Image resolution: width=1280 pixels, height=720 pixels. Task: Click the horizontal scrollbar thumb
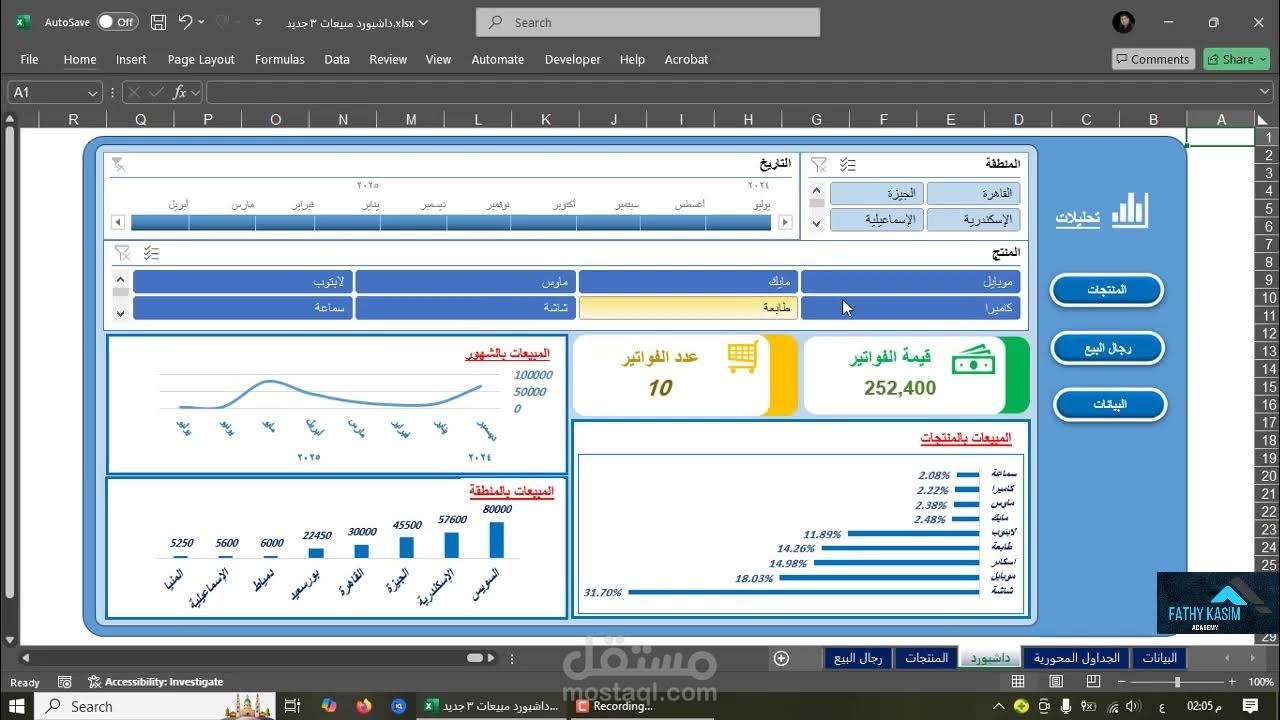(476, 658)
